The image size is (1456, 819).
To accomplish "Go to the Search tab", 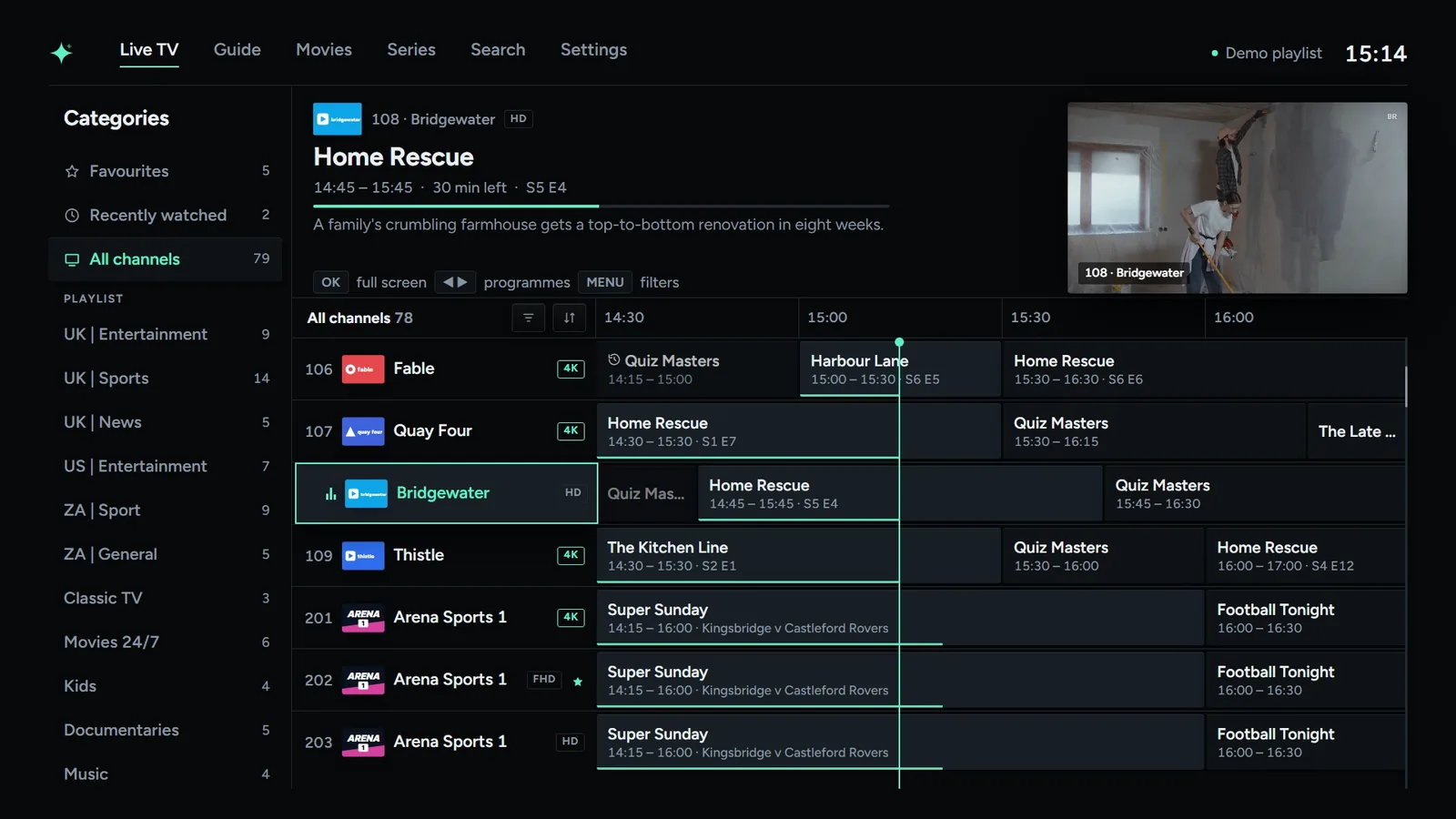I will 498,50.
